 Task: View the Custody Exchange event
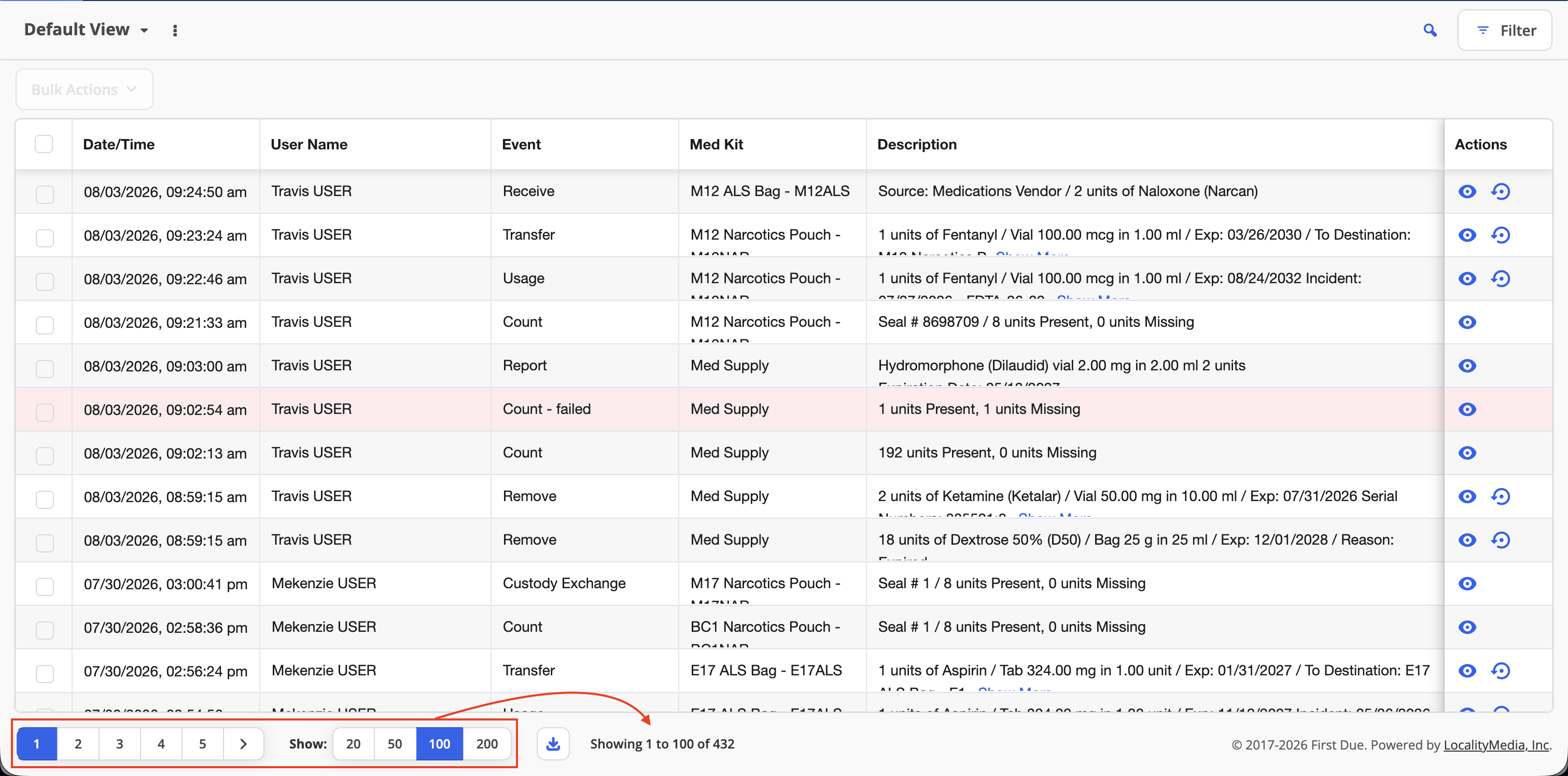tap(1467, 584)
